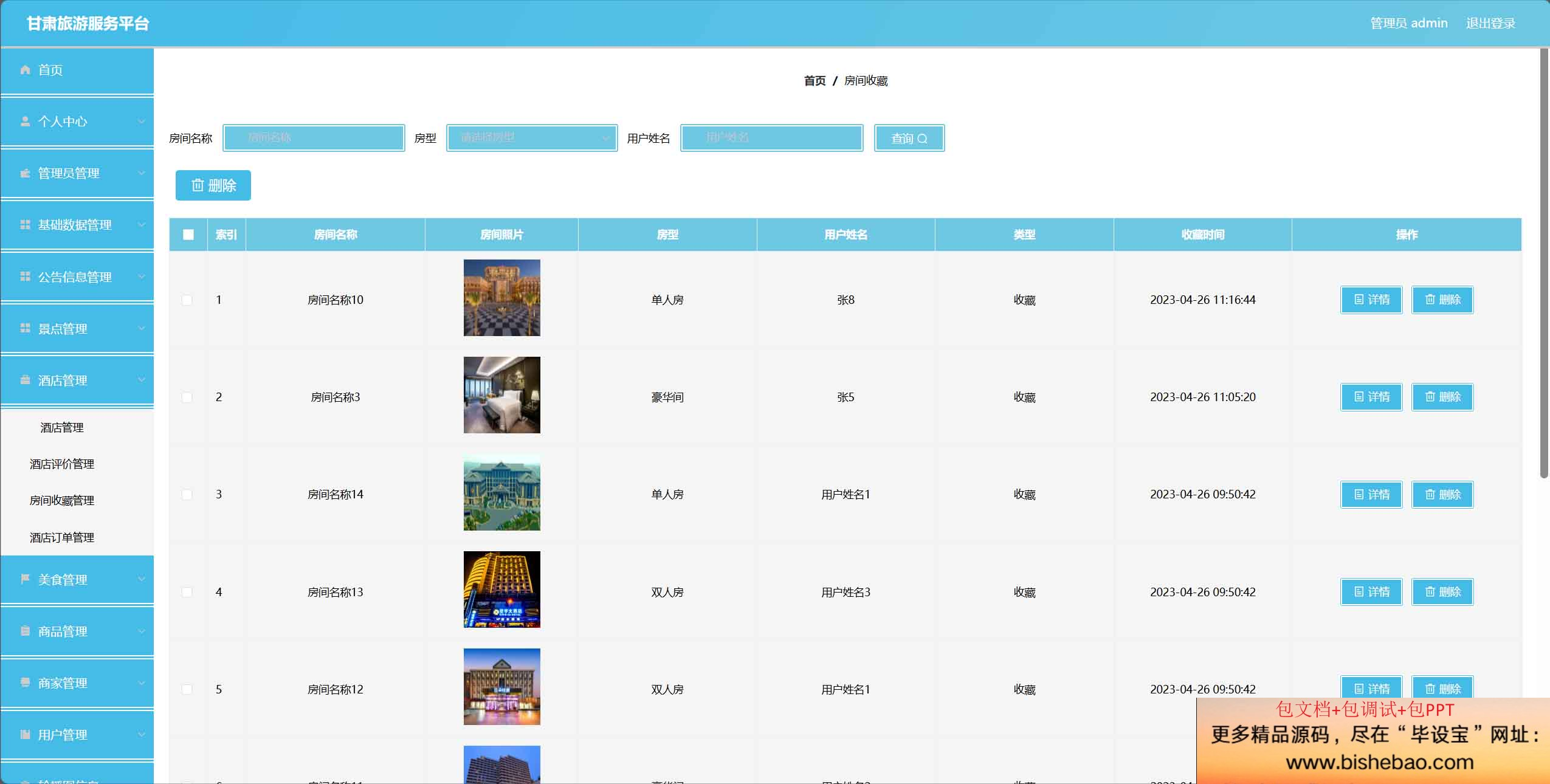Expand 美食管理 menu chevron
The height and width of the screenshot is (784, 1550).
[141, 579]
